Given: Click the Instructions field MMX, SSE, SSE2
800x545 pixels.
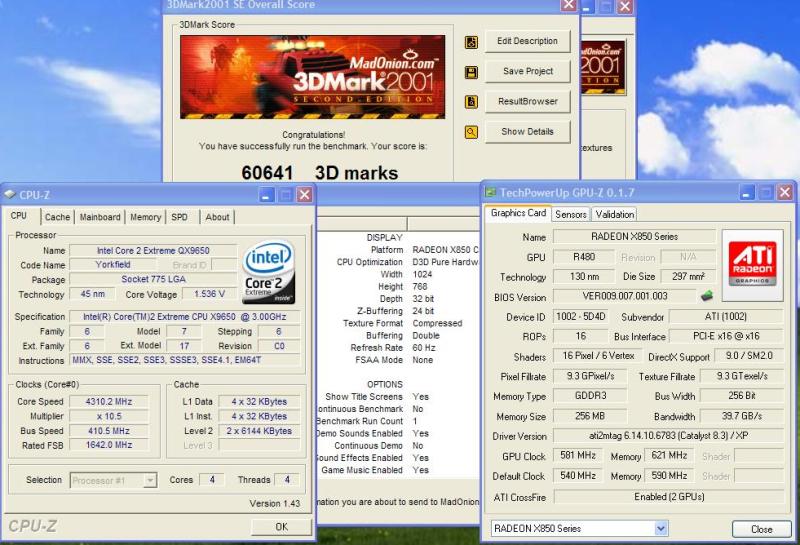Looking at the screenshot, I should coord(184,360).
